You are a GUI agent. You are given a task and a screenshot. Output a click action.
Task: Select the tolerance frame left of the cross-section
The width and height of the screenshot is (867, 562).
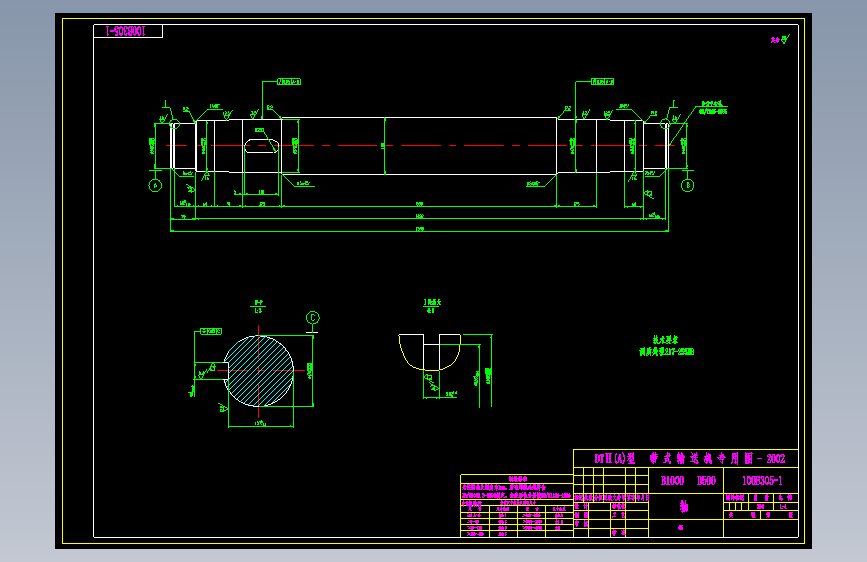211,331
